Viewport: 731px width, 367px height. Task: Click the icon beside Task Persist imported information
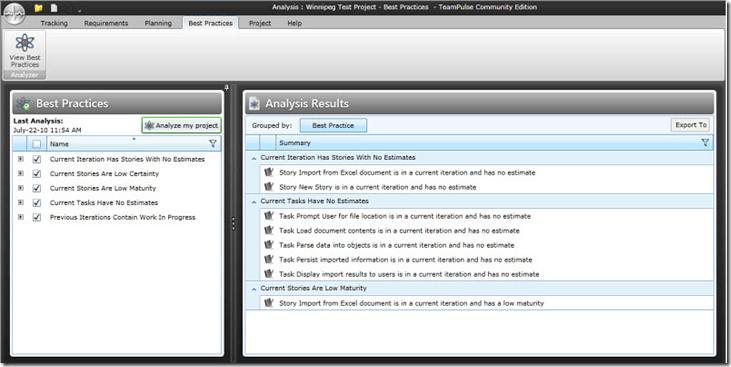(269, 259)
